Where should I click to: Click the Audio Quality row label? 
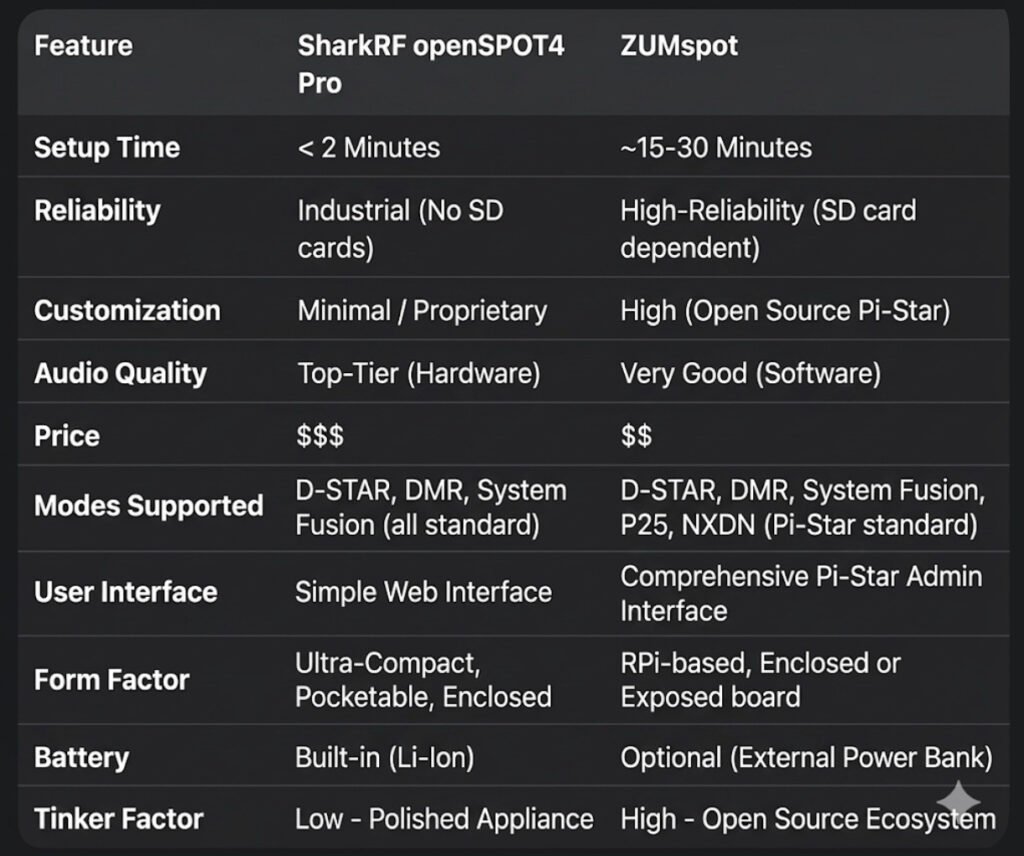120,373
